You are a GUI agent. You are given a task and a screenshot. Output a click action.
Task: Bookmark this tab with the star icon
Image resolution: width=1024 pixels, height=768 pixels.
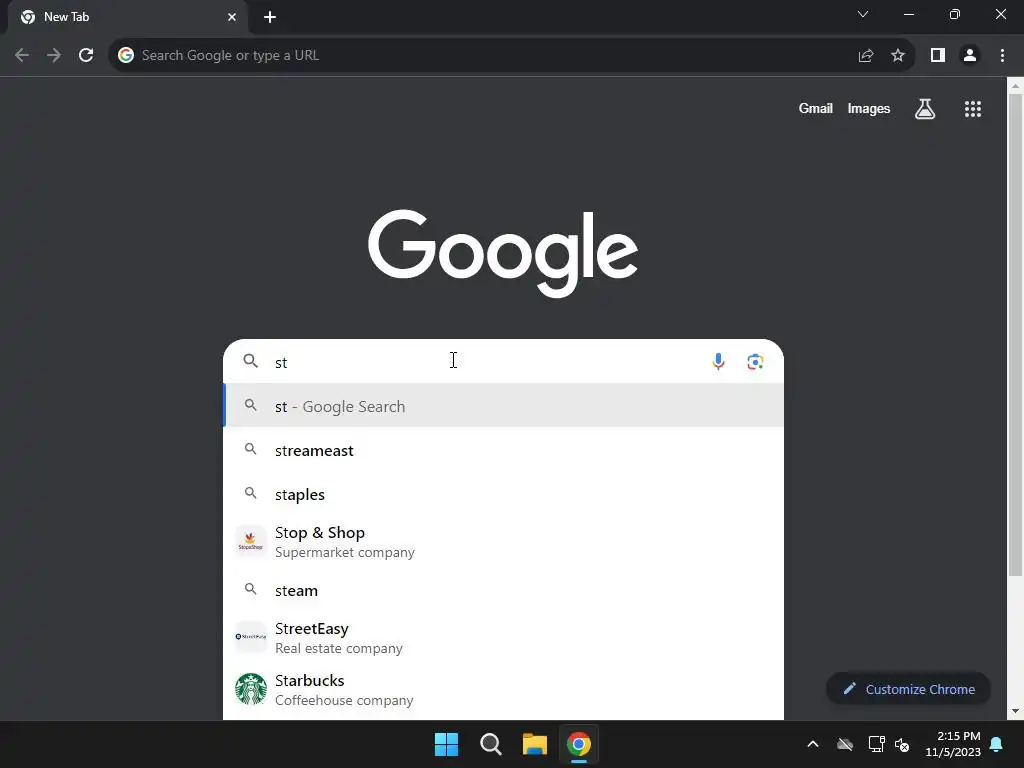[x=898, y=56]
